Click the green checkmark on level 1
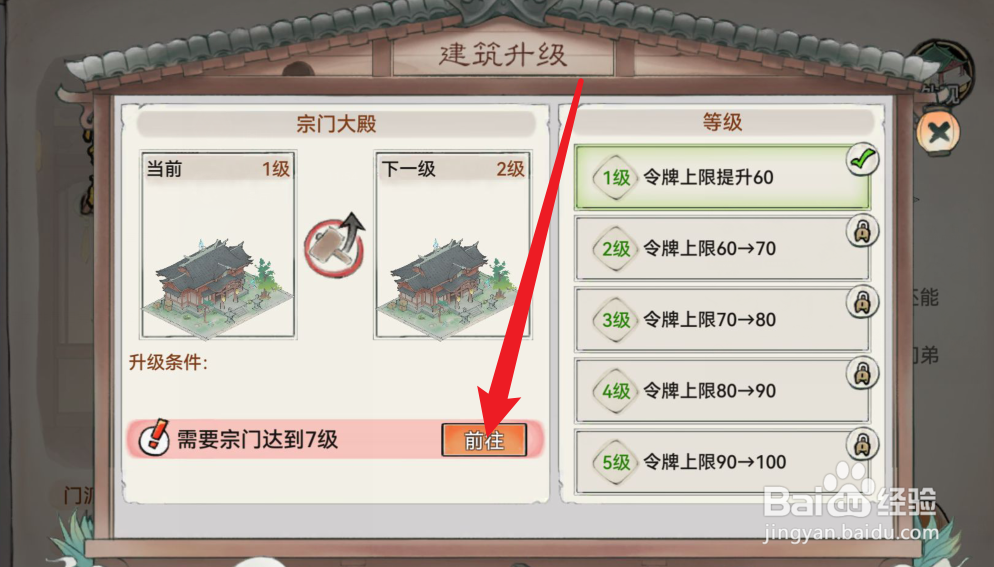The height and width of the screenshot is (567, 994). point(862,160)
